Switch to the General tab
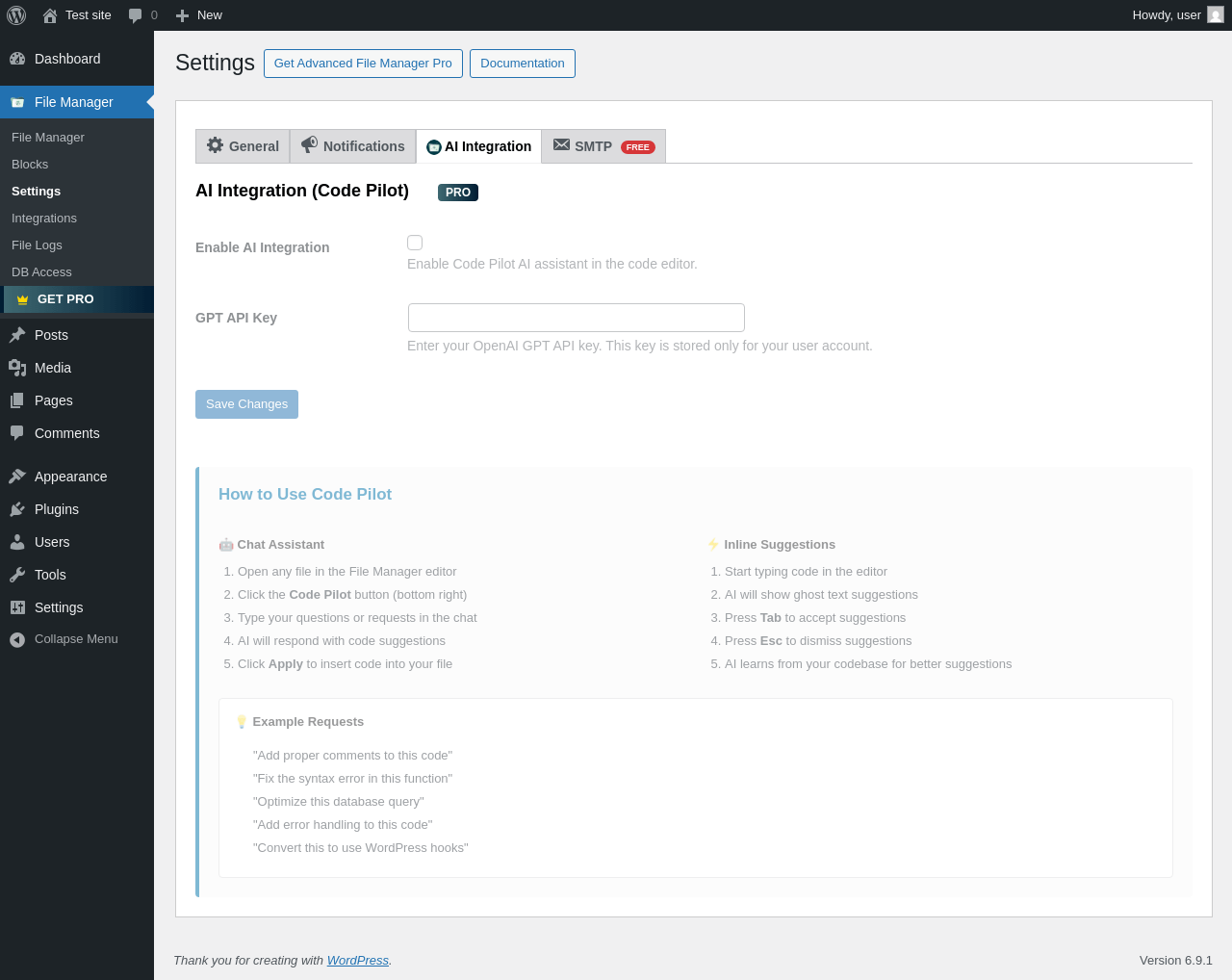1232x980 pixels. point(243,146)
